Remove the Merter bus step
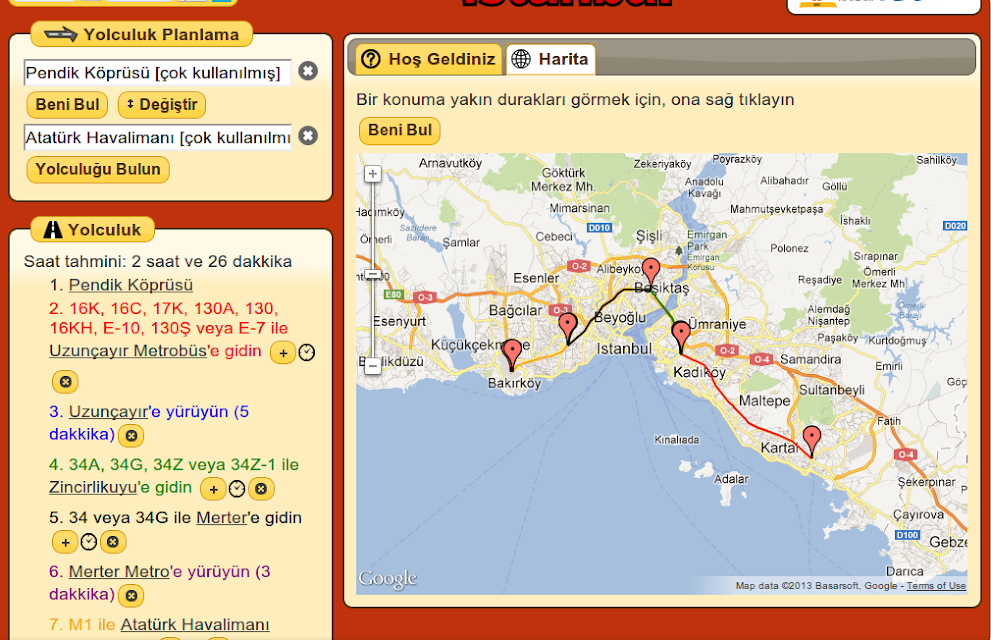The width and height of the screenshot is (991, 640). 112,541
